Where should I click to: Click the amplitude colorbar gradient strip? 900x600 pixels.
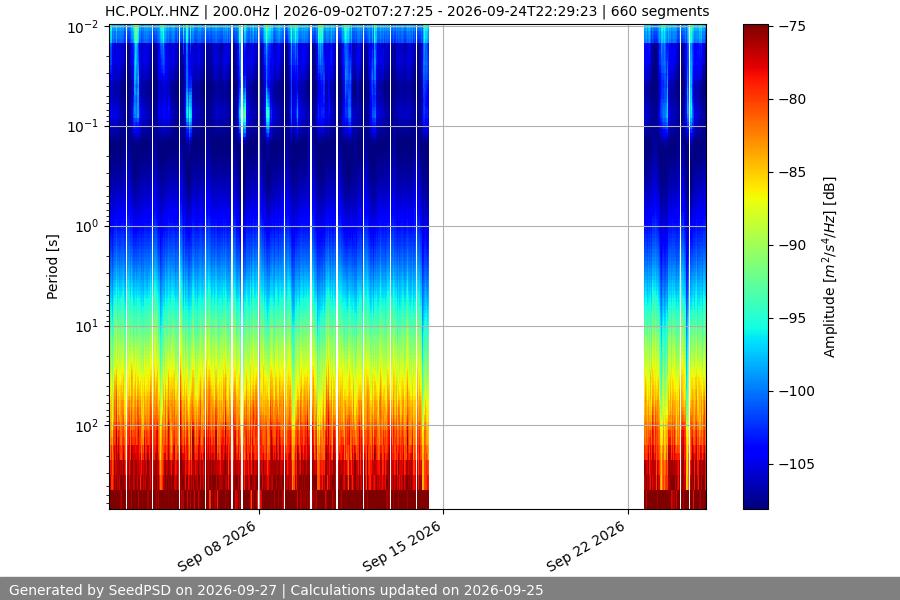coord(755,267)
